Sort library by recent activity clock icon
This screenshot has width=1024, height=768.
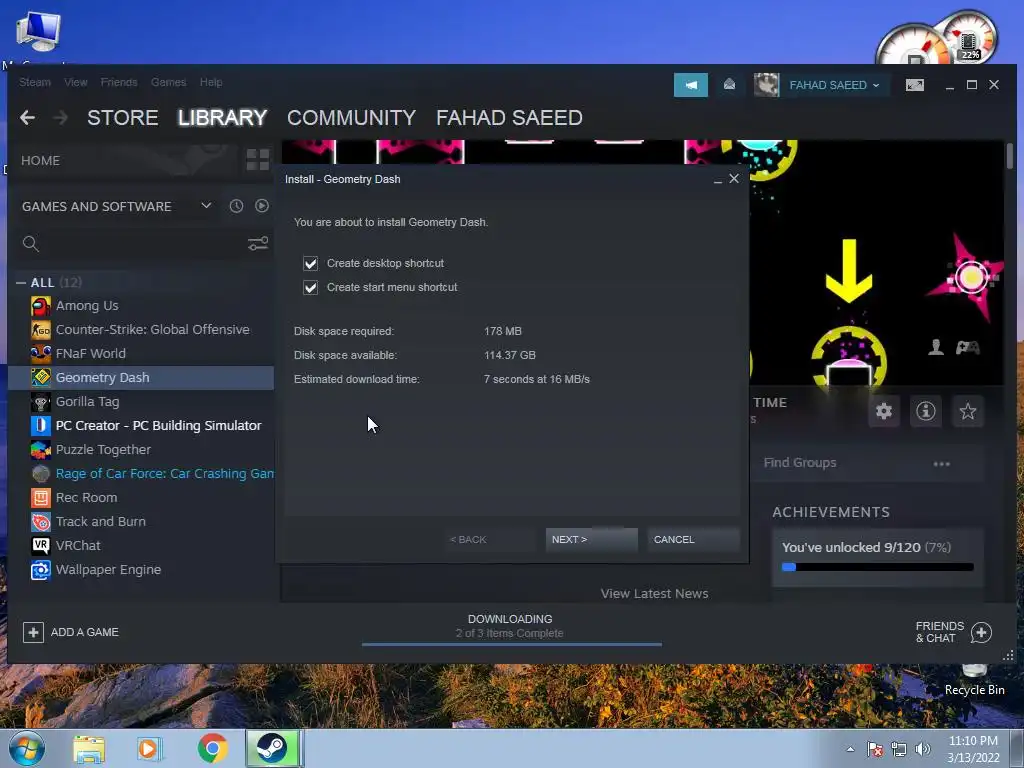tap(236, 206)
